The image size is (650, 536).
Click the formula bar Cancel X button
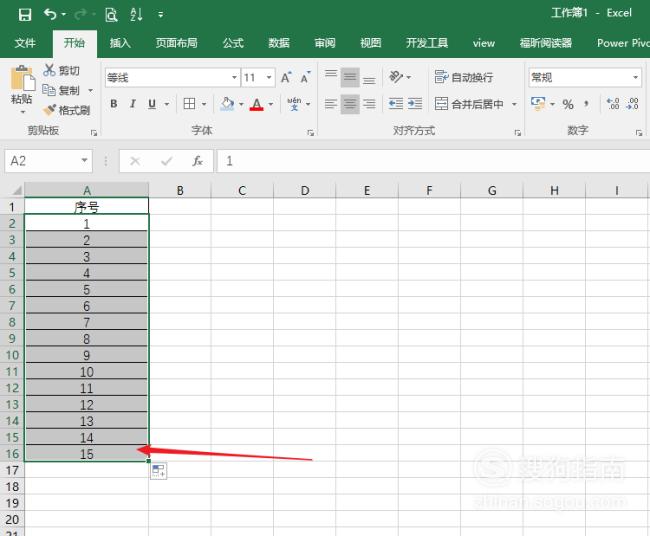135,161
